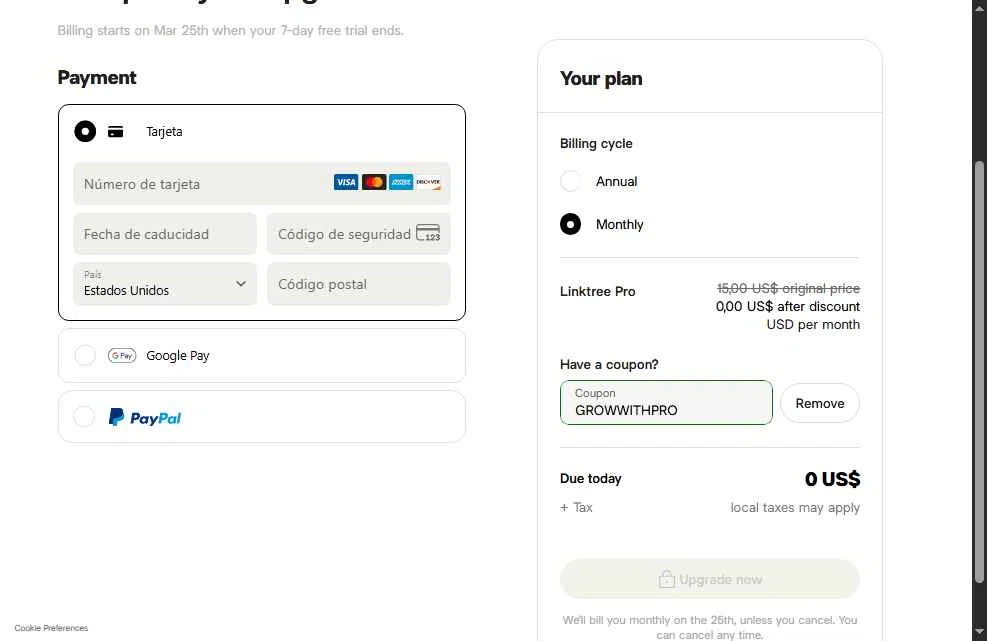Open Cookie Preferences link
This screenshot has height=641, width=987.
coord(51,628)
